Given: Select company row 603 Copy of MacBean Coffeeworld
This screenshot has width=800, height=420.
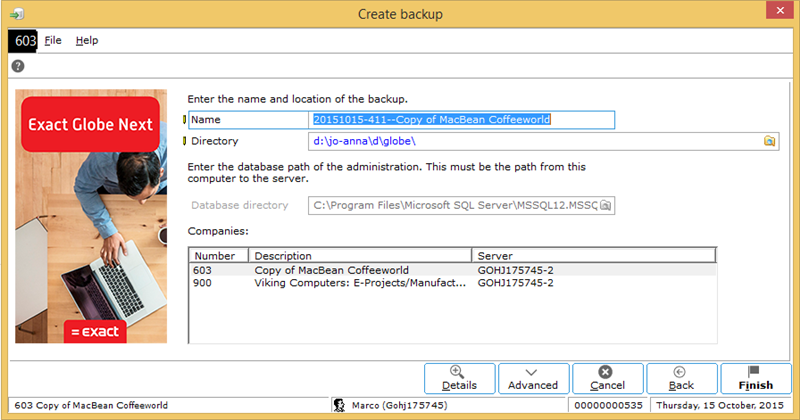Looking at the screenshot, I should pyautogui.click(x=453, y=270).
